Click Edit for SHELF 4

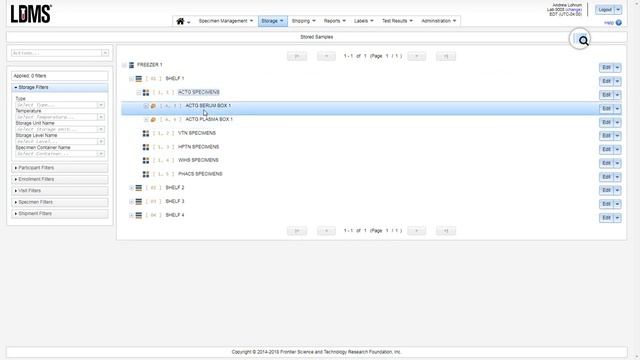coord(606,218)
